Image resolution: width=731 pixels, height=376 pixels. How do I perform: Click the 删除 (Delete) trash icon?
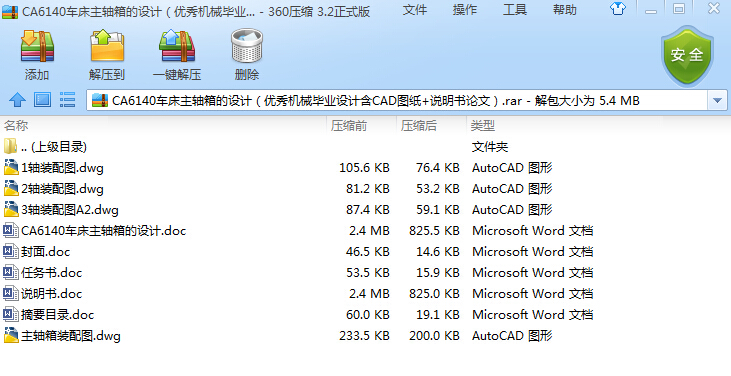pos(247,46)
